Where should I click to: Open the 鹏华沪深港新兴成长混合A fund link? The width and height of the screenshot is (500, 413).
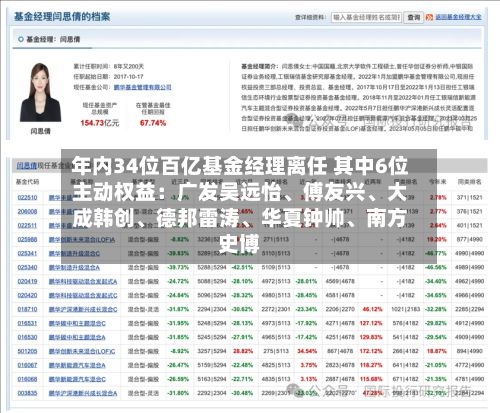coord(83,394)
